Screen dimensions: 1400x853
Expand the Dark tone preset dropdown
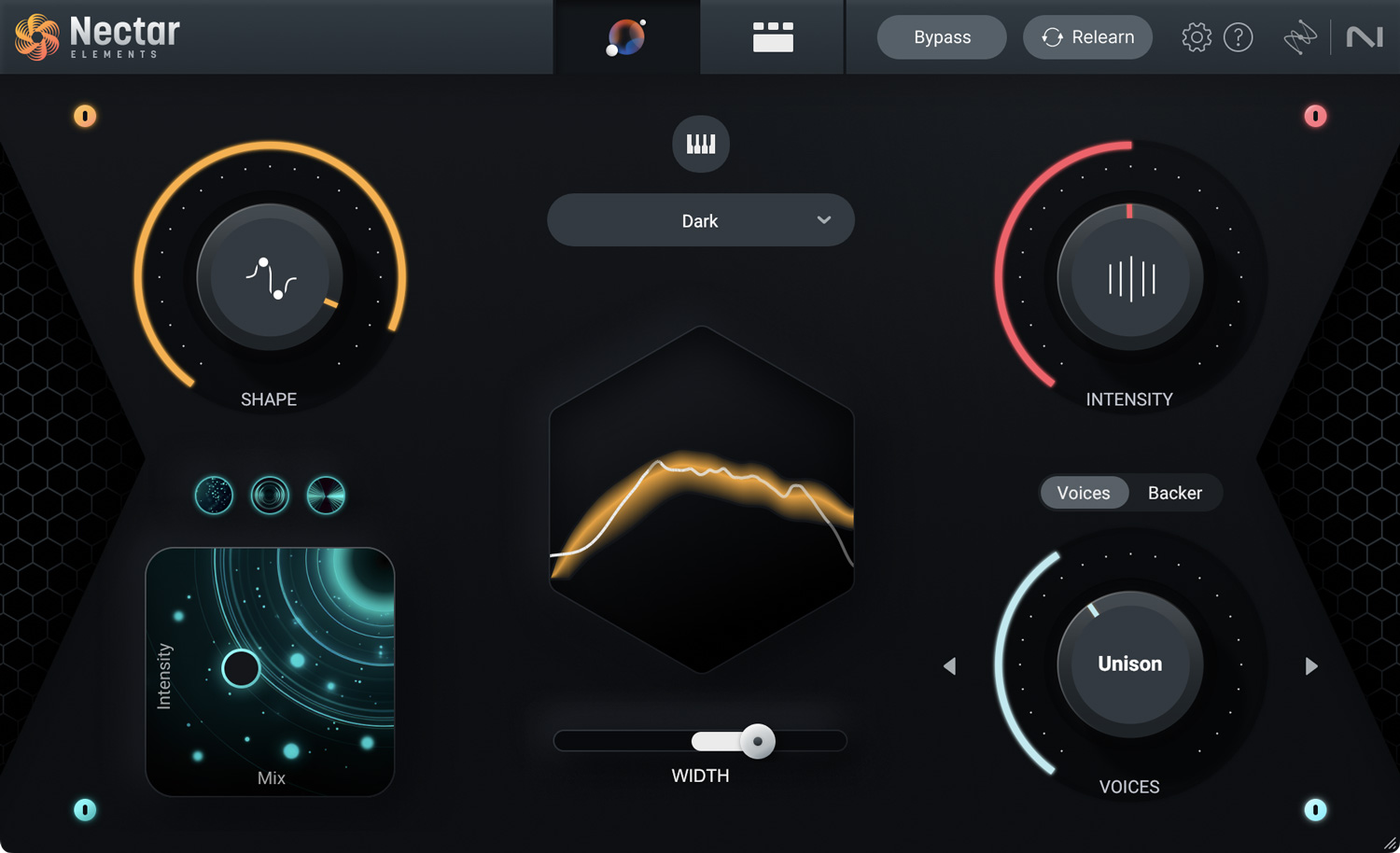pyautogui.click(x=701, y=220)
